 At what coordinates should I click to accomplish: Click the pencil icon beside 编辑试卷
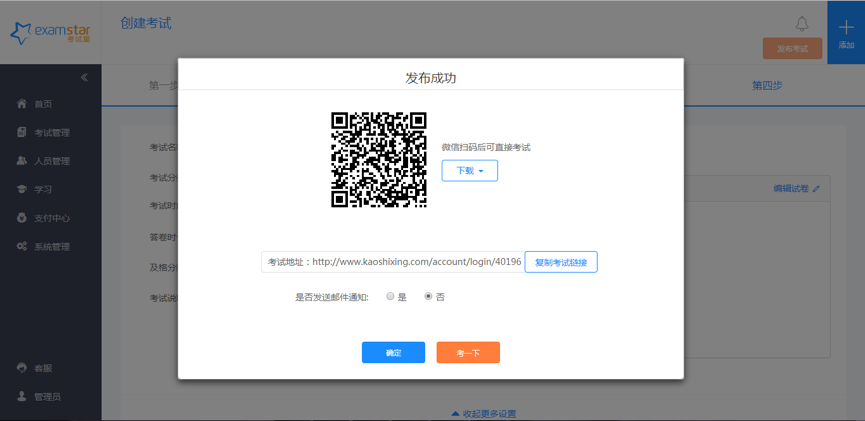[x=816, y=189]
